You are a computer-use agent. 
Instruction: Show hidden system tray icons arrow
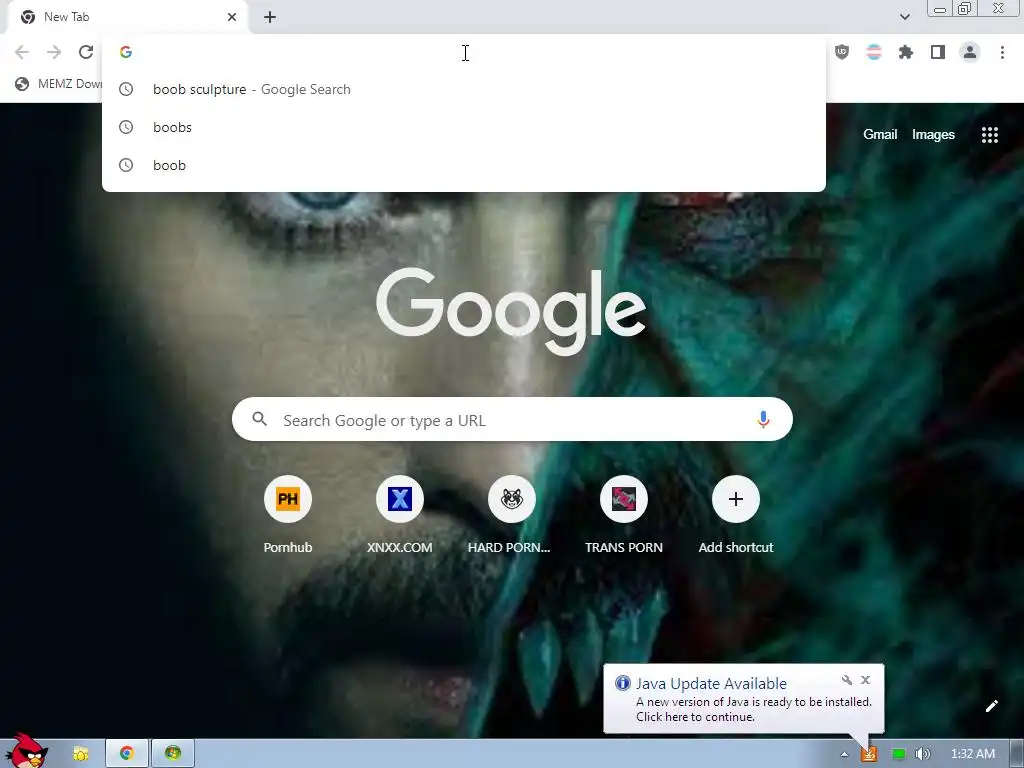[x=844, y=754]
